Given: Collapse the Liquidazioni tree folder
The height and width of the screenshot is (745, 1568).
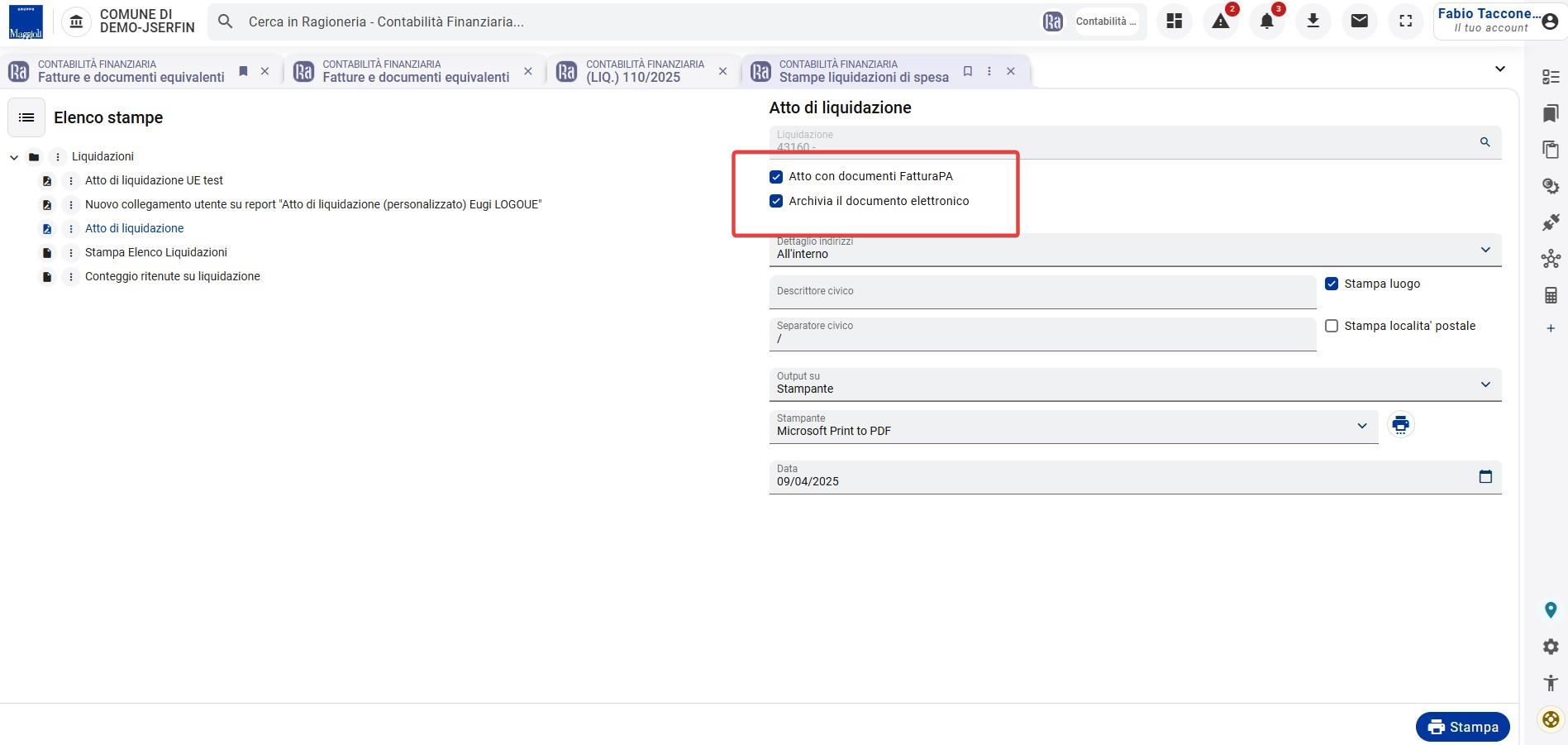Looking at the screenshot, I should click(x=14, y=156).
